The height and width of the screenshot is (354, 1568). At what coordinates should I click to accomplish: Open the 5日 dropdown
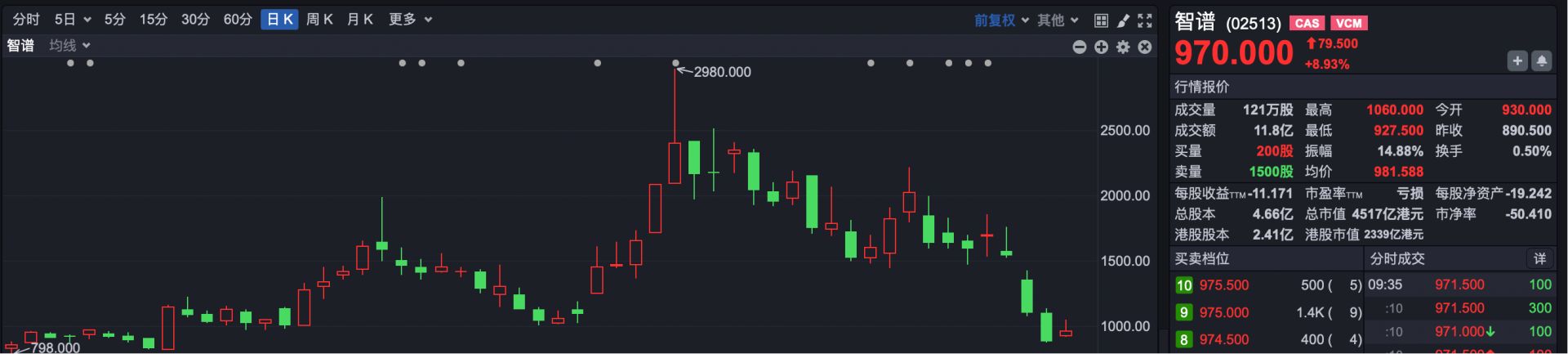click(x=73, y=20)
